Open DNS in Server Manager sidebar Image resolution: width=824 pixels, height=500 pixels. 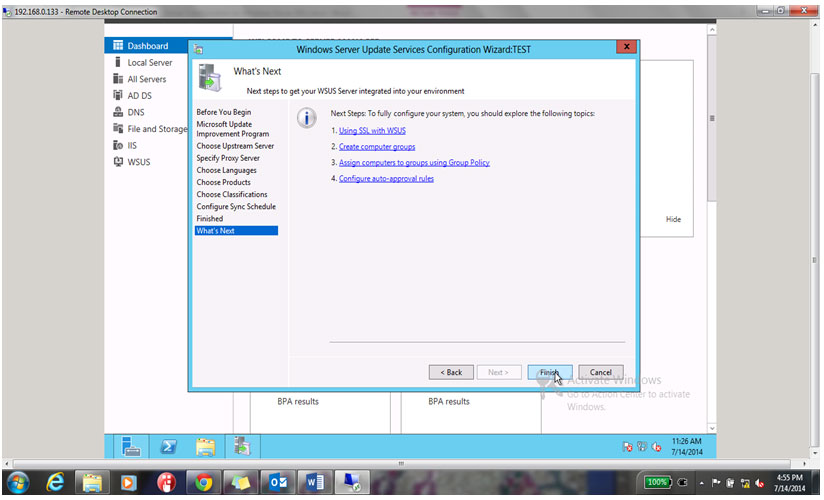(x=136, y=112)
